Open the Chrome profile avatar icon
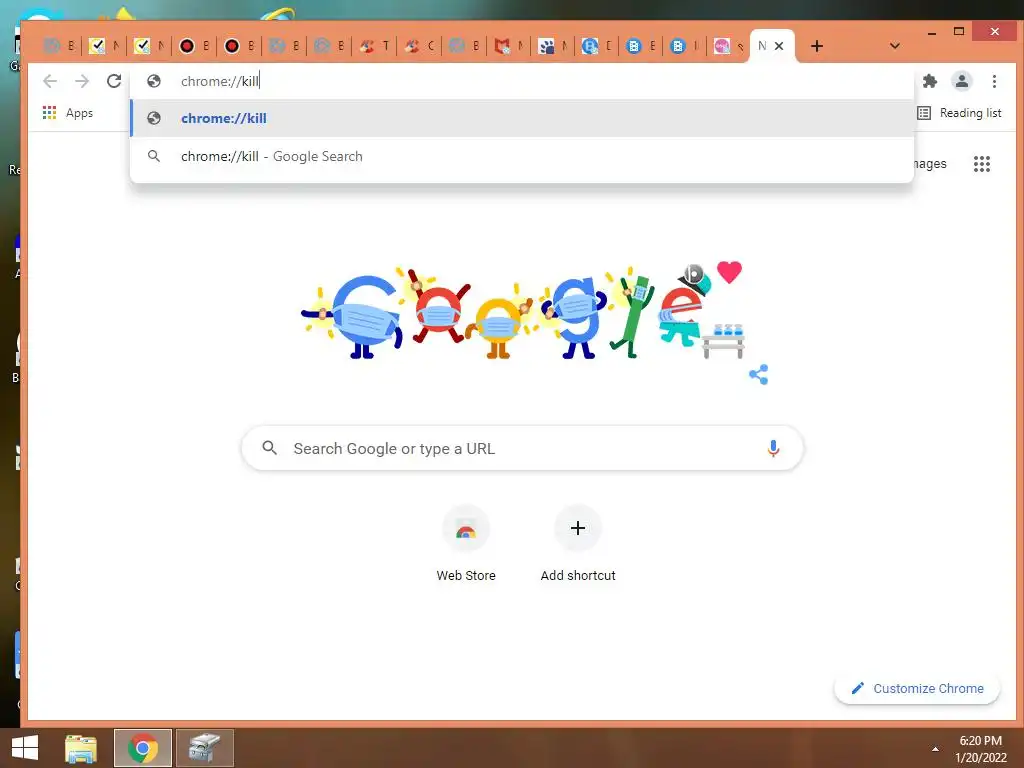The image size is (1024, 768). point(961,81)
